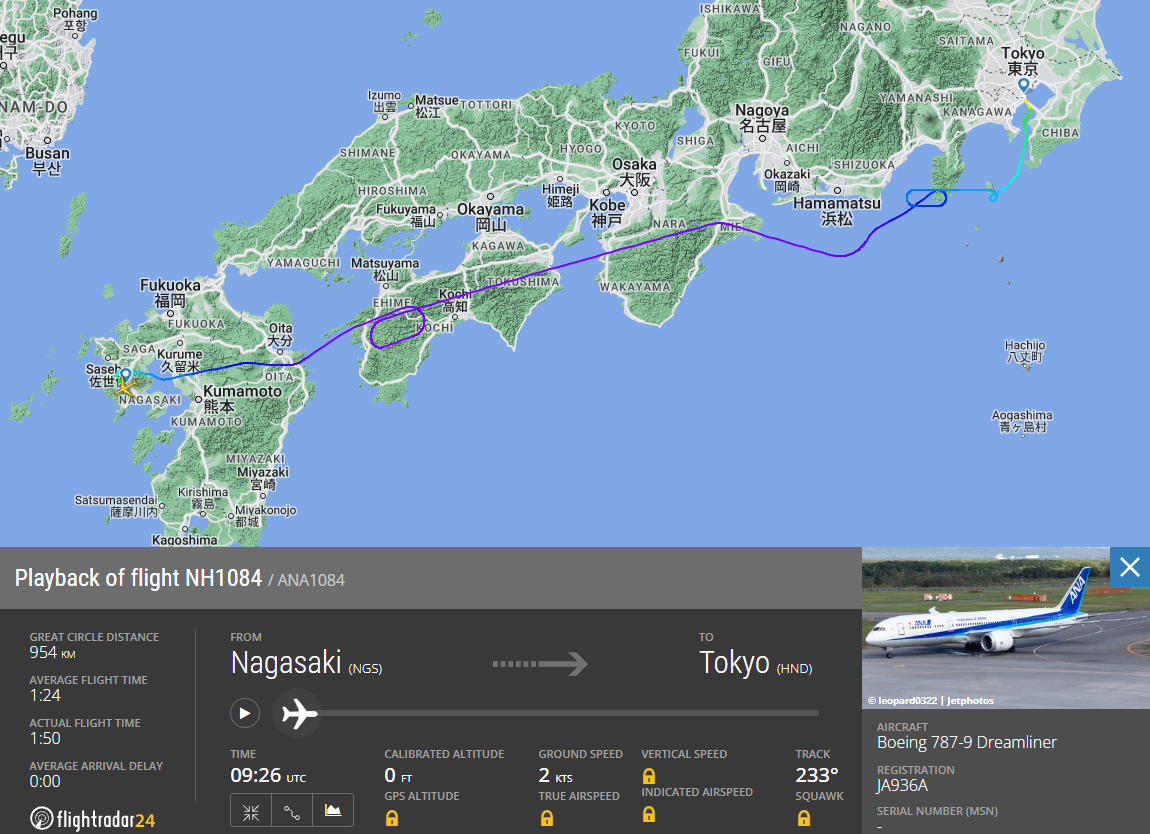Click the GPS Altitude lock icon

[x=392, y=818]
